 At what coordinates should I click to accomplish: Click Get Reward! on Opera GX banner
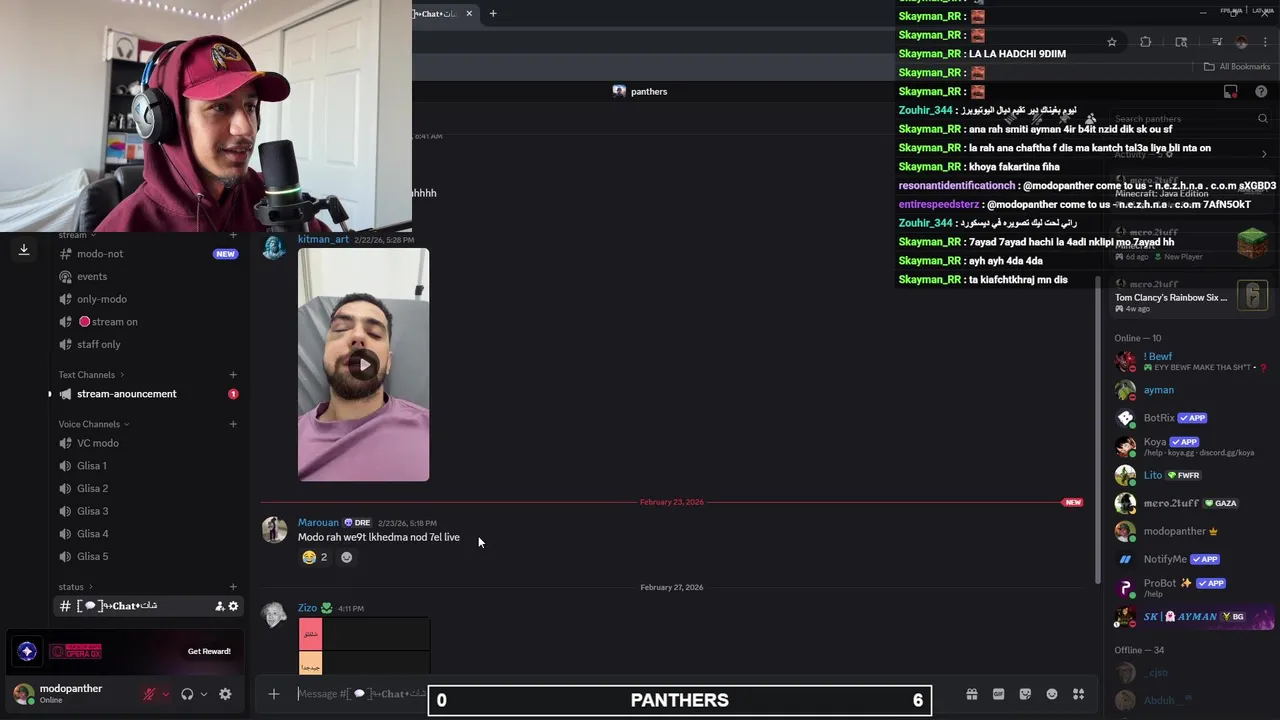click(209, 651)
